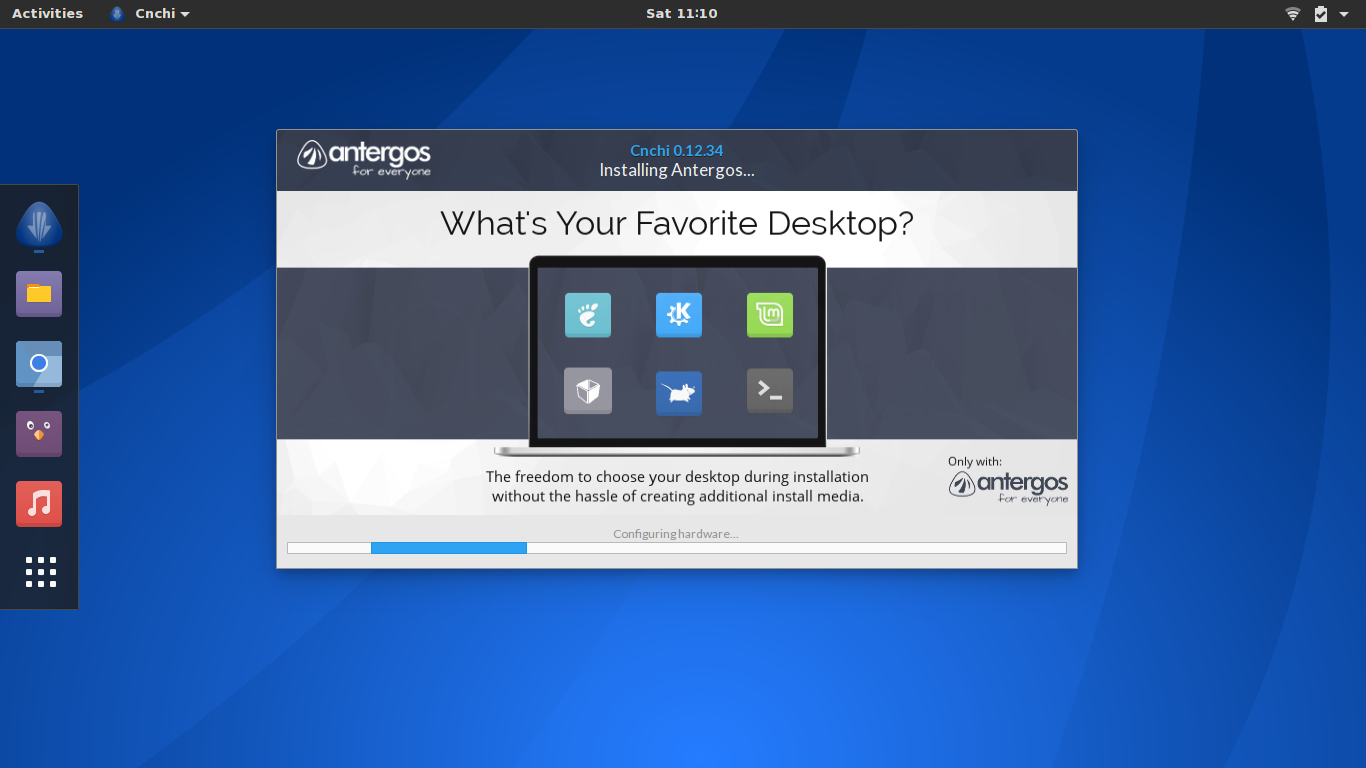
Task: Click the 'Only with: antergos' branding
Action: click(x=1008, y=480)
